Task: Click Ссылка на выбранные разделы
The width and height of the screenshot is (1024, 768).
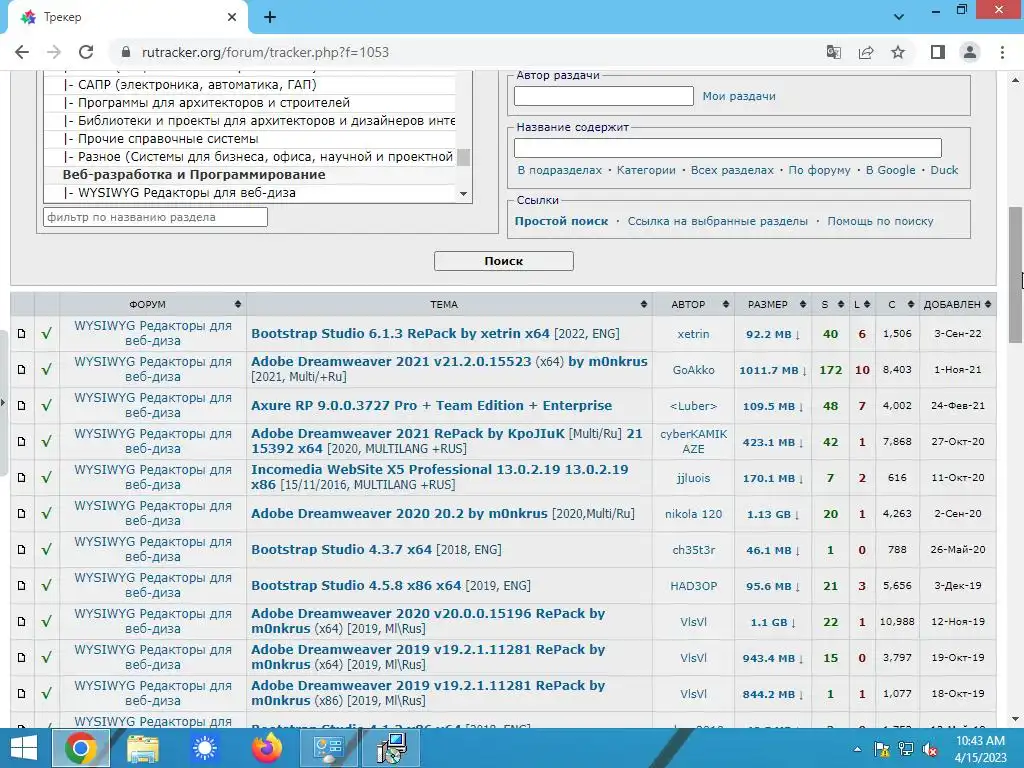Action: tap(718, 221)
